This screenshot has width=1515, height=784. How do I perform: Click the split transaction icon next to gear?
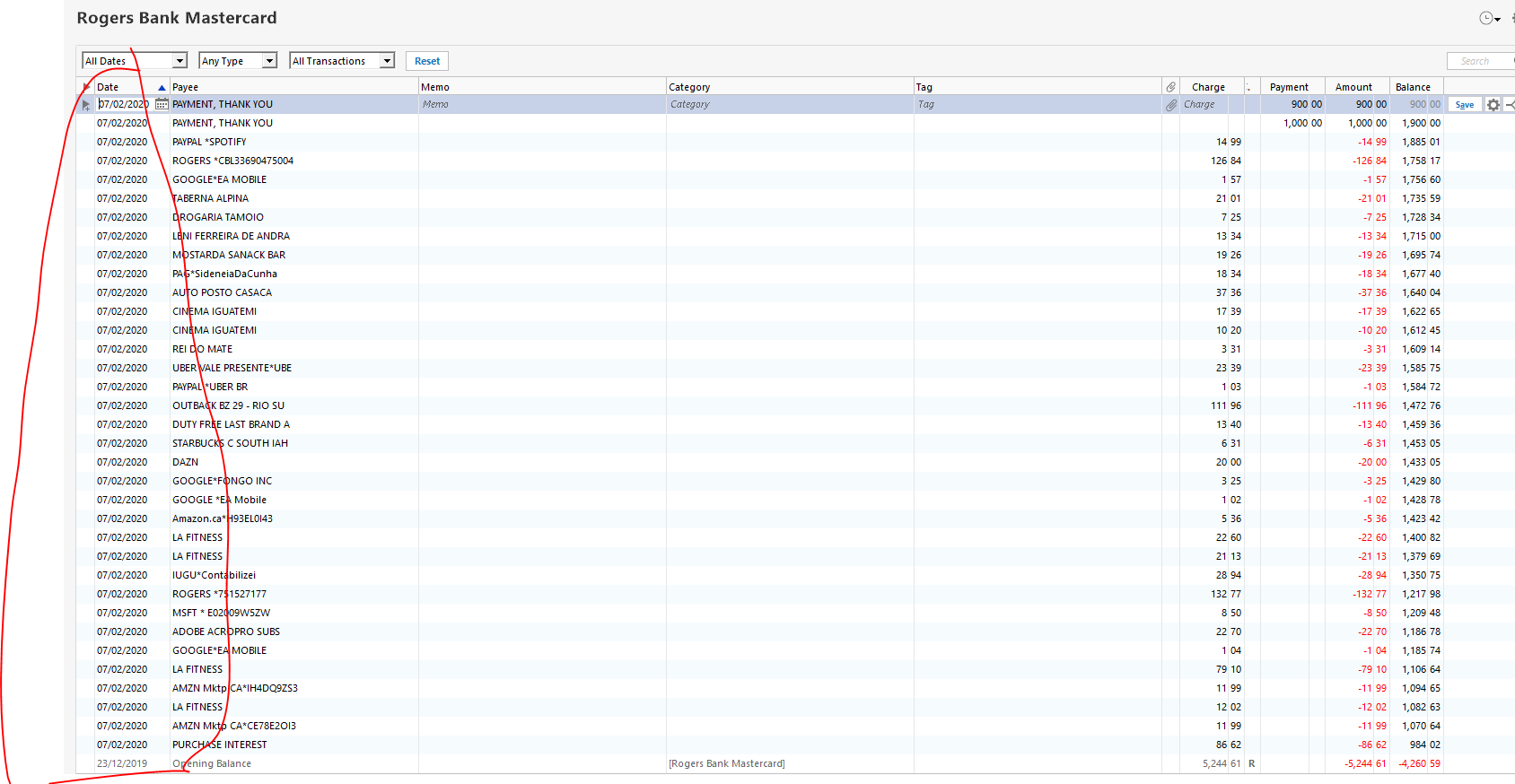pyautogui.click(x=1510, y=105)
